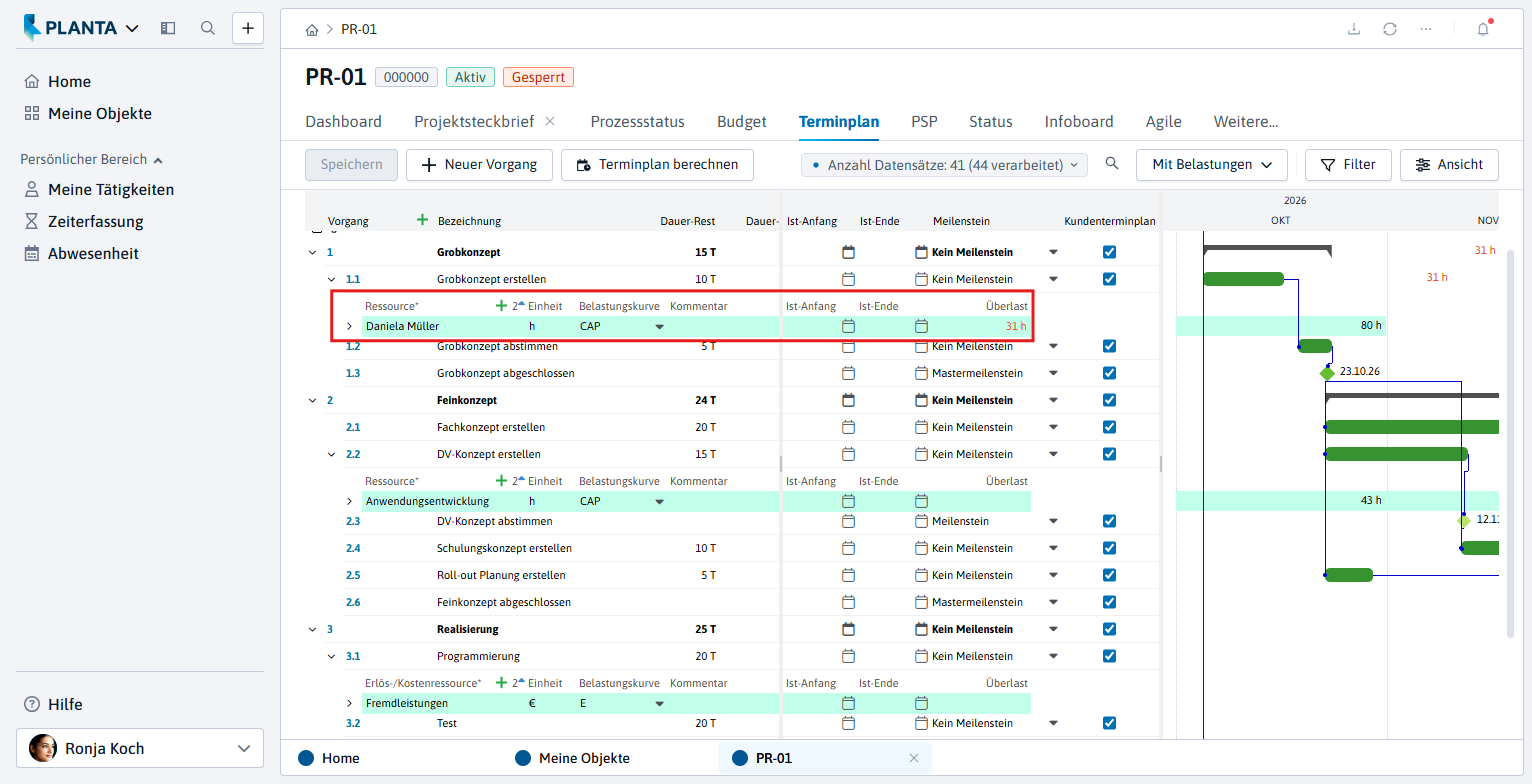
Task: Open the Ronja Koch user menu
Action: pyautogui.click(x=140, y=748)
